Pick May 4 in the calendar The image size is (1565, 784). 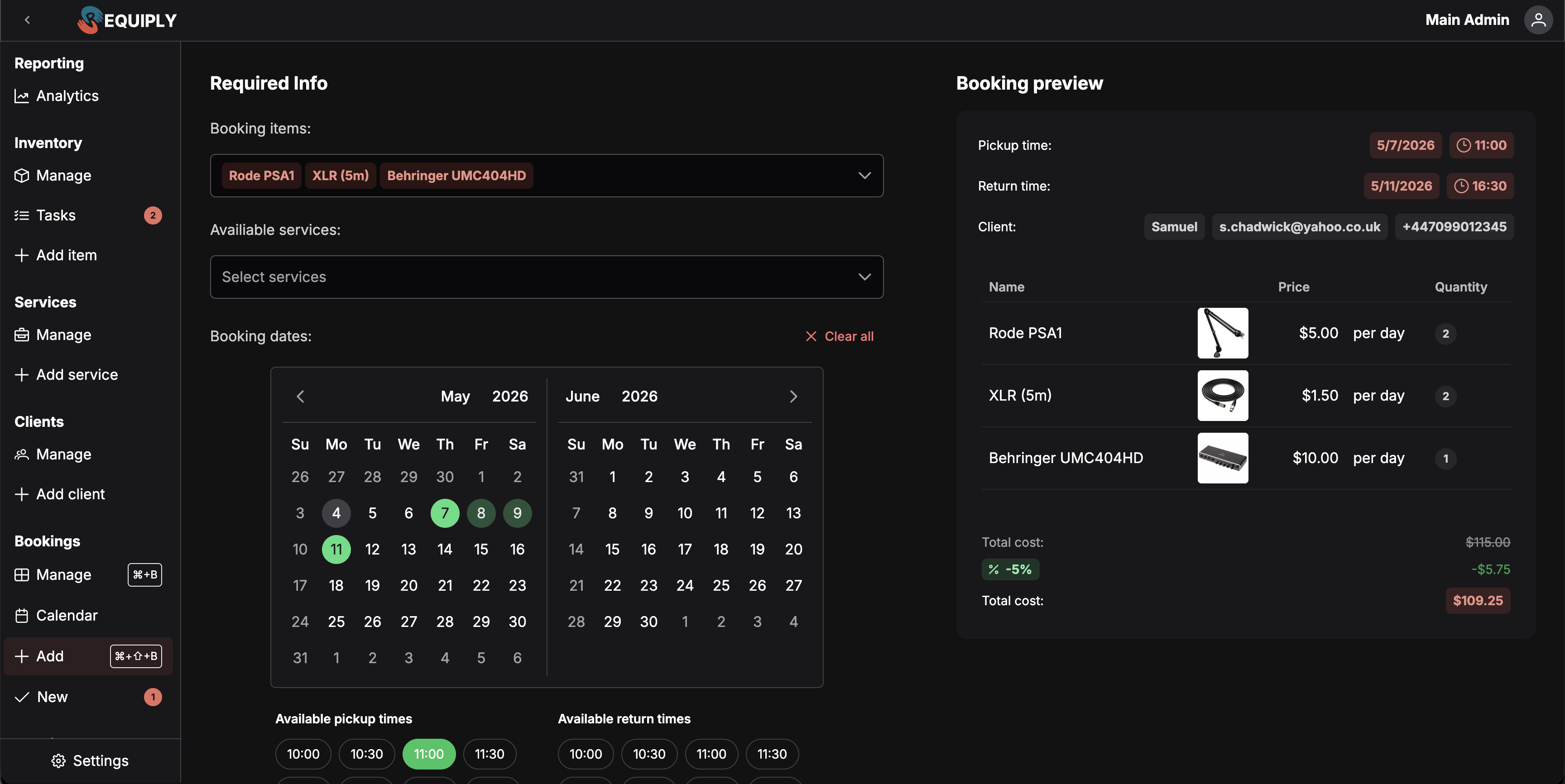point(336,513)
